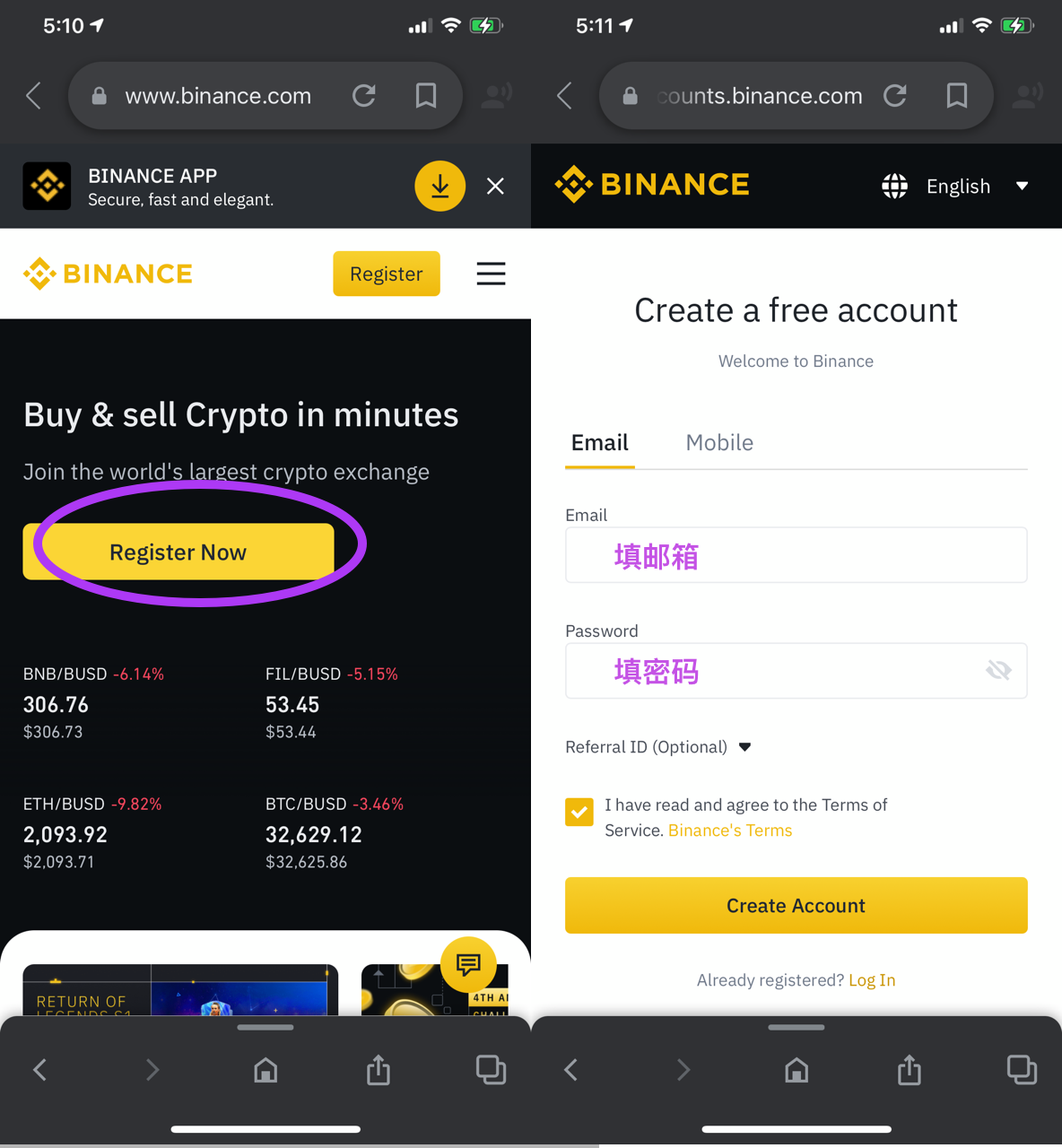
Task: Toggle password visibility with the eye icon
Action: 997,670
